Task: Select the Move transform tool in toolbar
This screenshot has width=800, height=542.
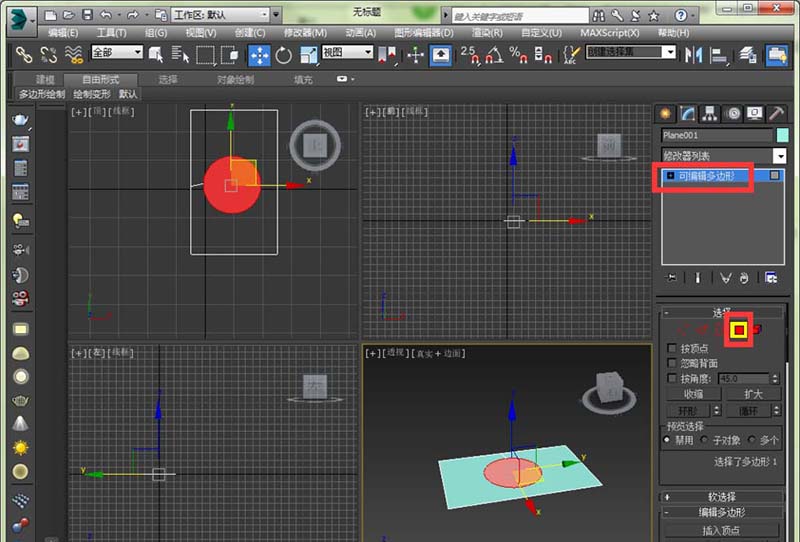Action: coord(258,54)
